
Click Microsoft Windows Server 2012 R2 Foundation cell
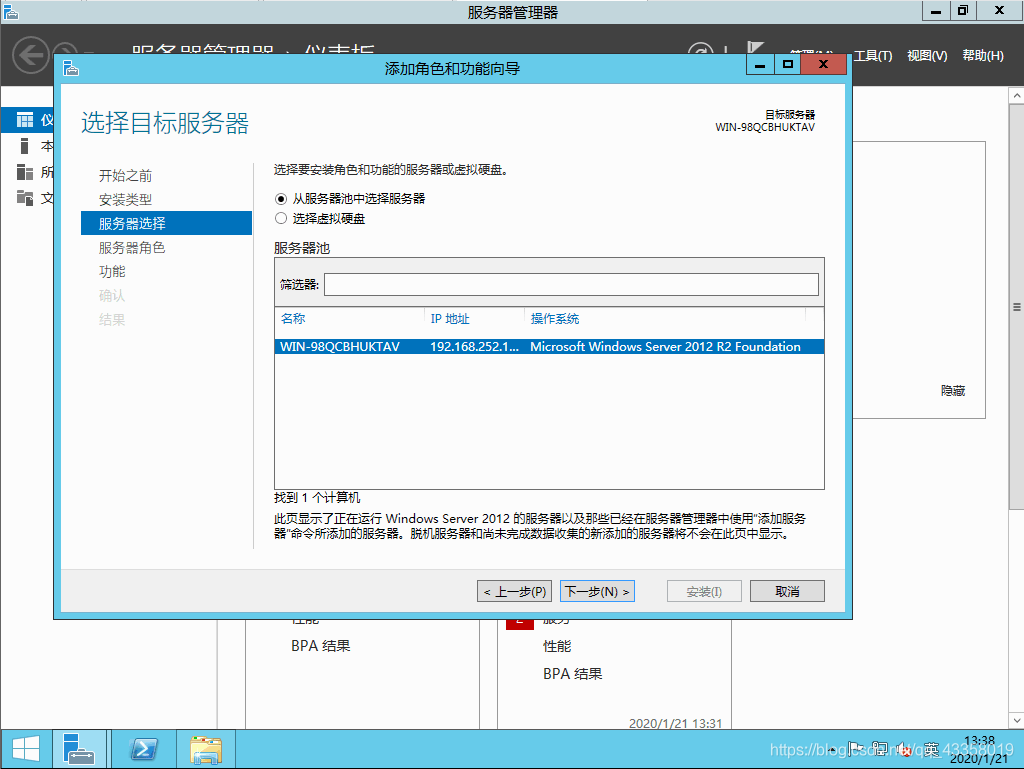665,347
